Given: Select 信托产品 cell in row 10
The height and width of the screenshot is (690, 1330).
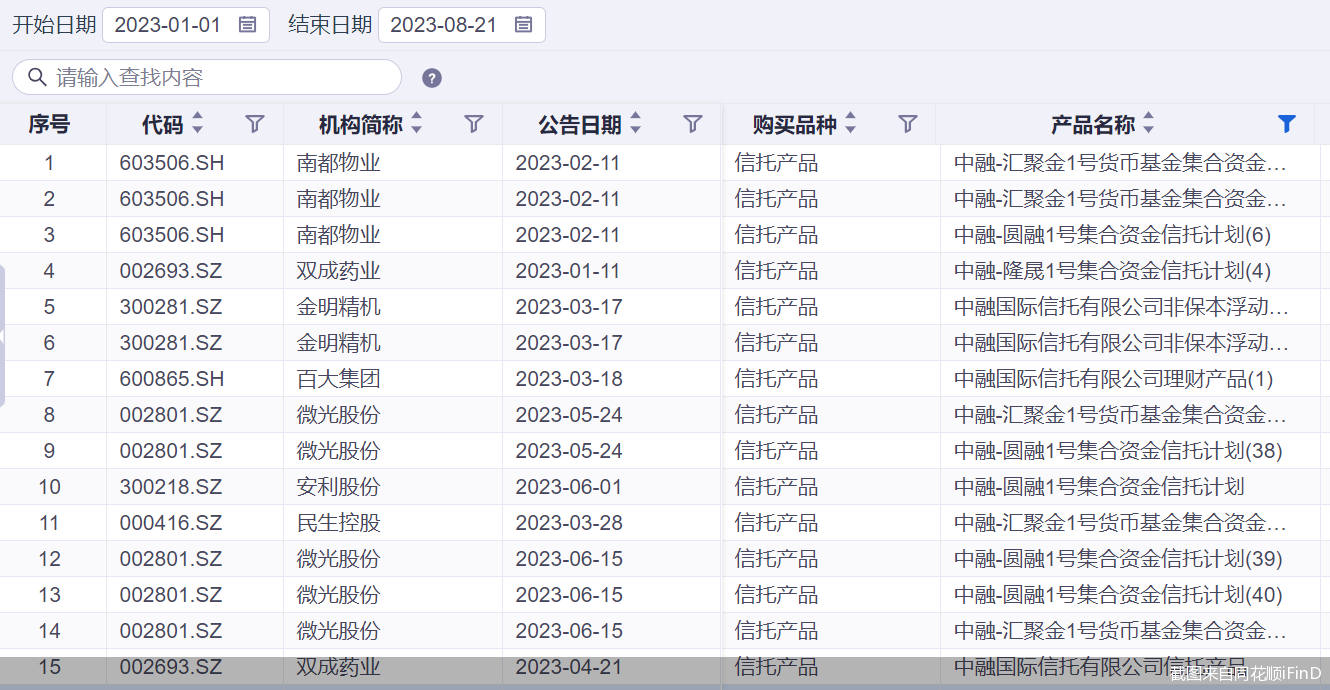Looking at the screenshot, I should point(777,487).
